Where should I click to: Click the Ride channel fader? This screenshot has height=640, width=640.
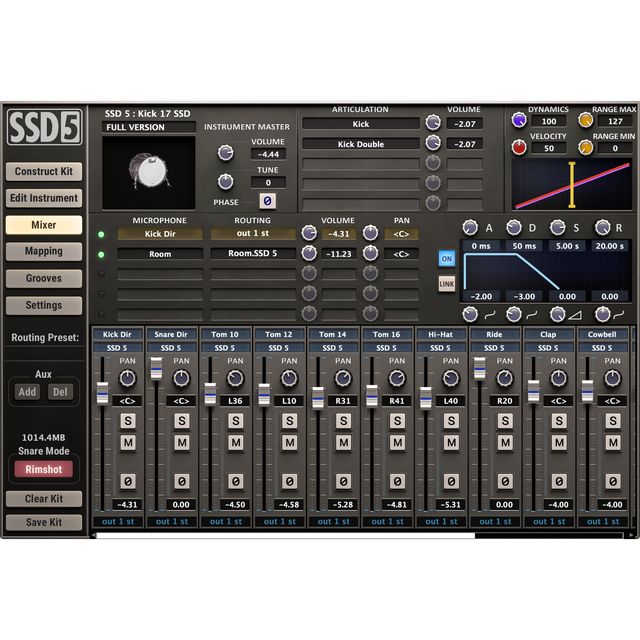(480, 369)
